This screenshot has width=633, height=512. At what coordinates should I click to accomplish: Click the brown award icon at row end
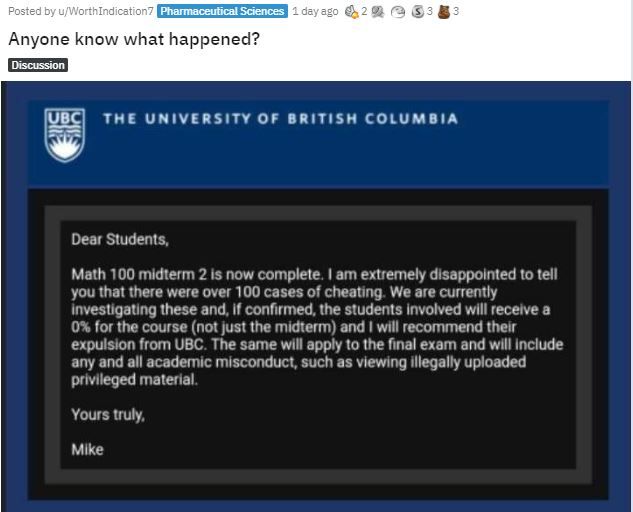(x=443, y=12)
